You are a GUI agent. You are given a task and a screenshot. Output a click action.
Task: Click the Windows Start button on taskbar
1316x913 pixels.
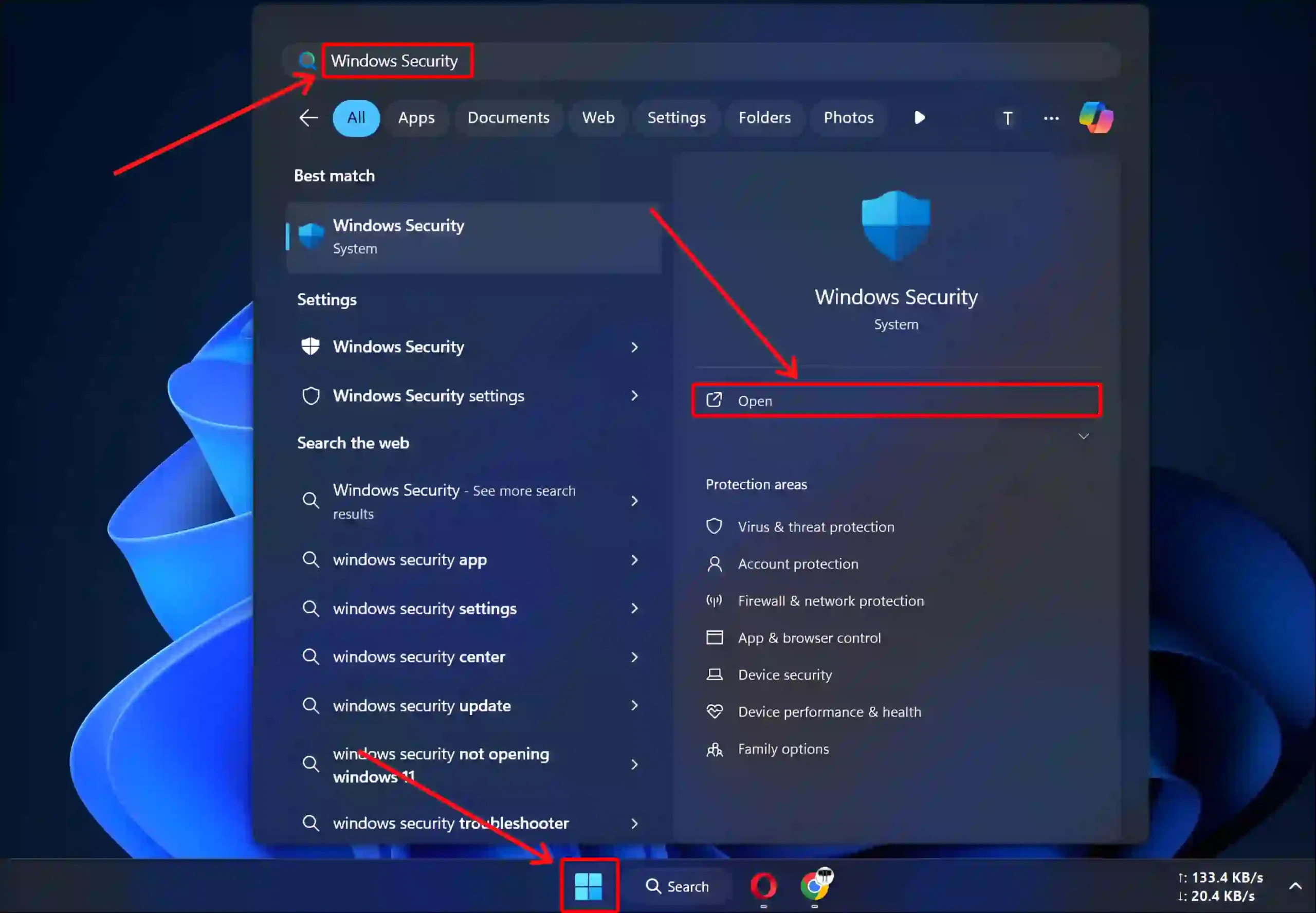click(x=589, y=886)
